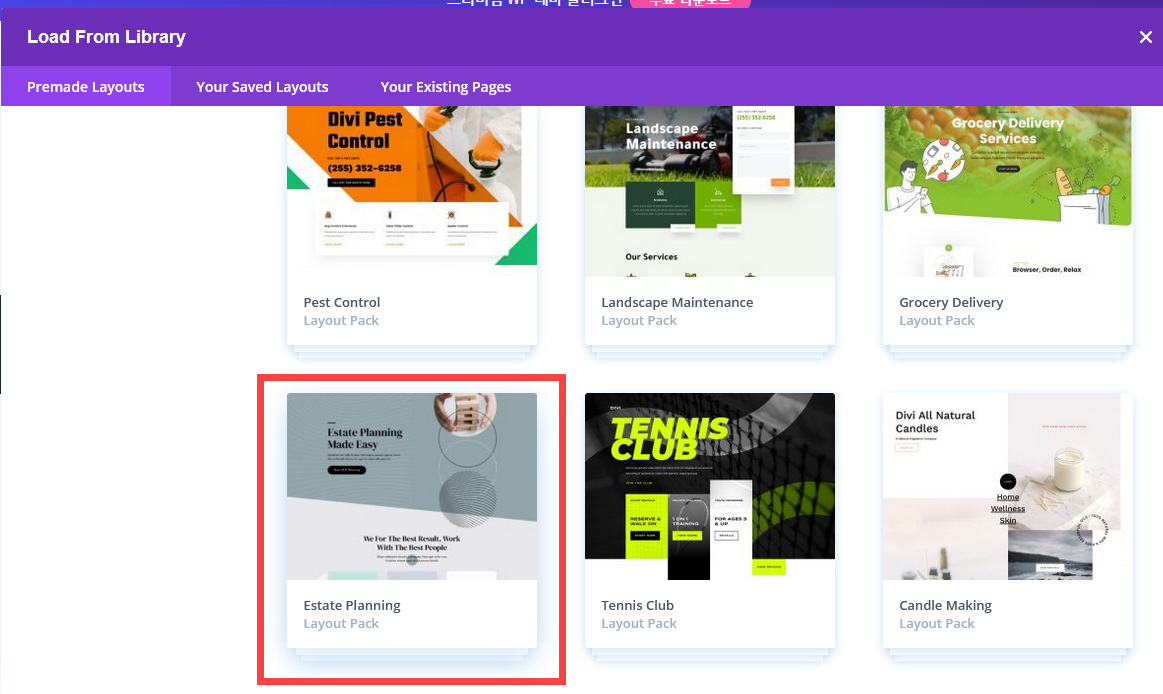The width and height of the screenshot is (1163, 694).
Task: Switch to Premade Layouts tab
Action: (x=86, y=87)
